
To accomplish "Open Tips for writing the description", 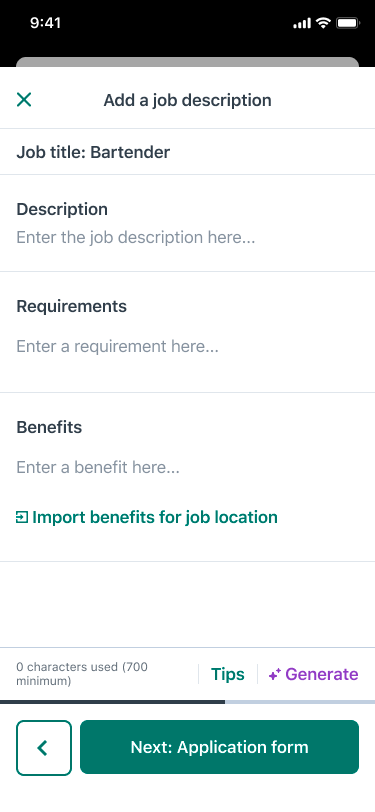I will 227,674.
